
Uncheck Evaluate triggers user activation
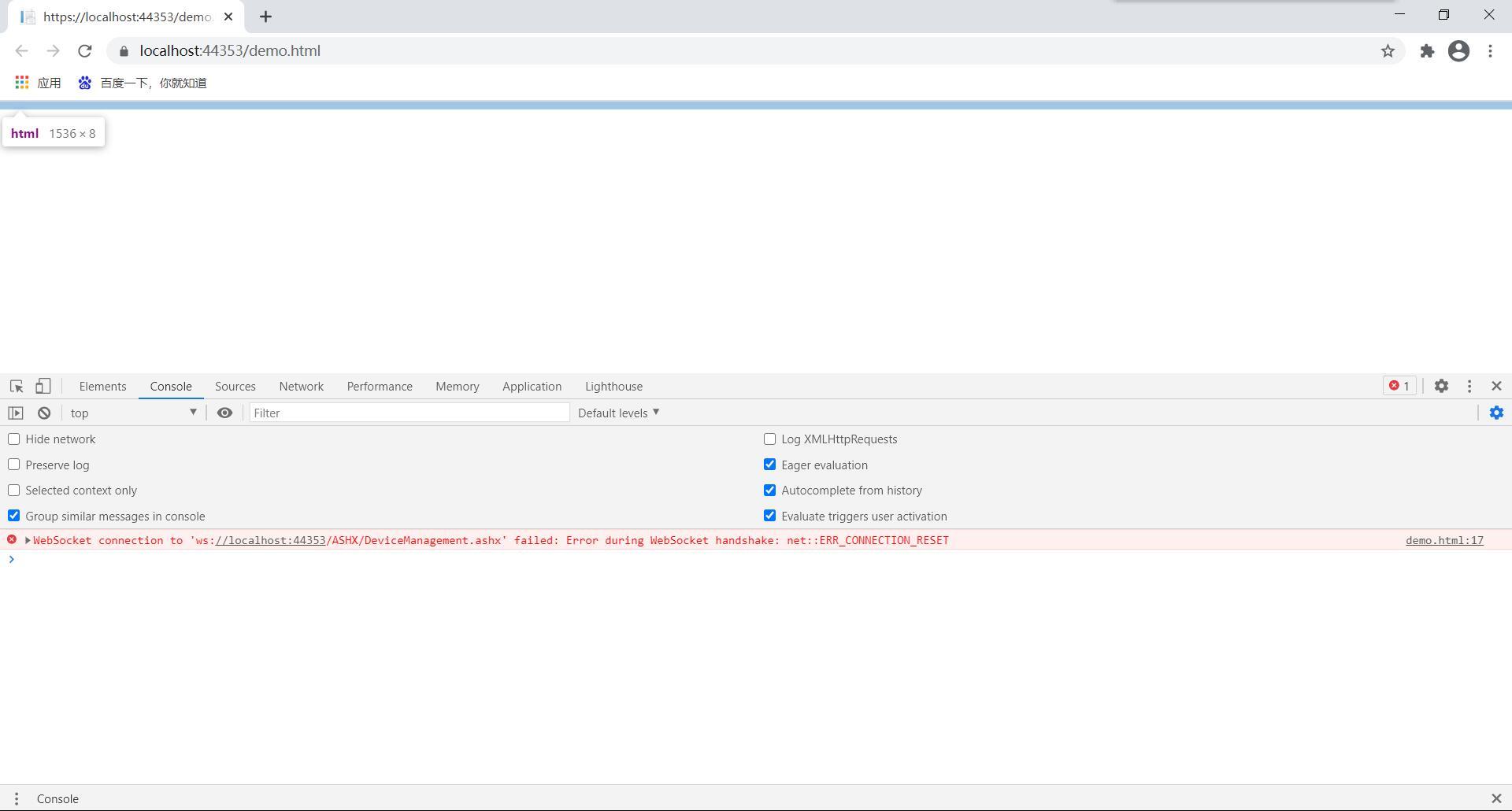pyautogui.click(x=769, y=516)
